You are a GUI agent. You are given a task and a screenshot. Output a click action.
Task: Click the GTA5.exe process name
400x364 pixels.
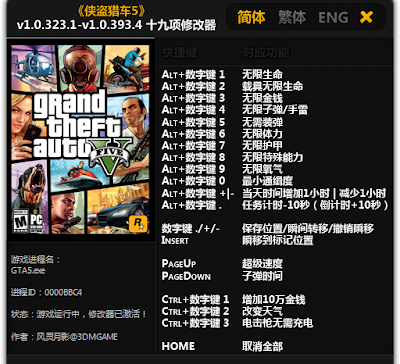pyautogui.click(x=28, y=270)
